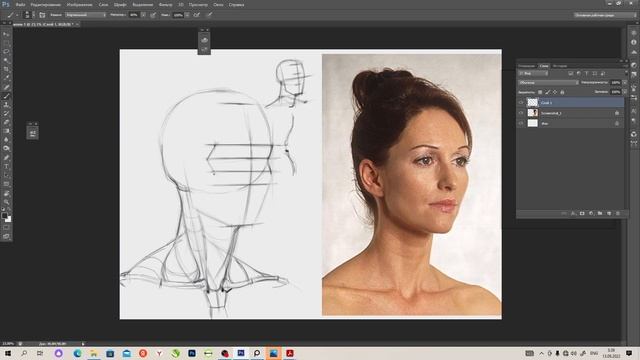
Task: Select the Eraser tool
Action: [6, 122]
